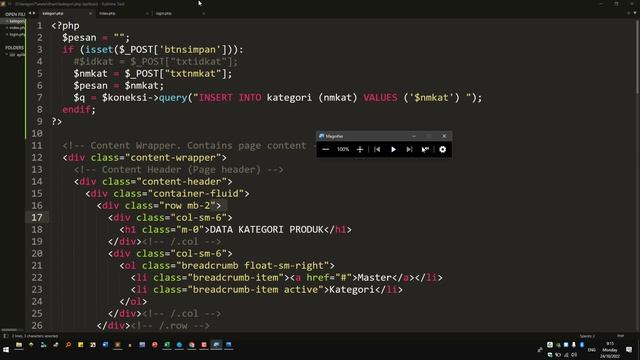Open the Windows Start menu
Screen dimensions: 640x360
[6, 350]
